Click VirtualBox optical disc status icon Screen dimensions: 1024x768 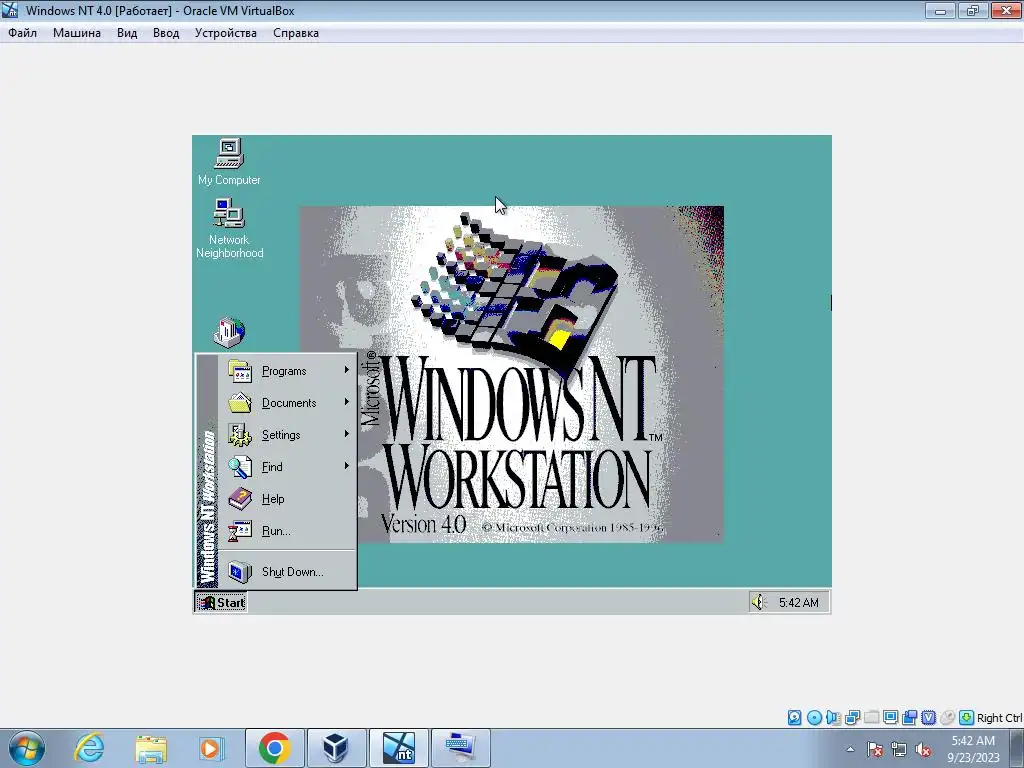click(x=814, y=718)
